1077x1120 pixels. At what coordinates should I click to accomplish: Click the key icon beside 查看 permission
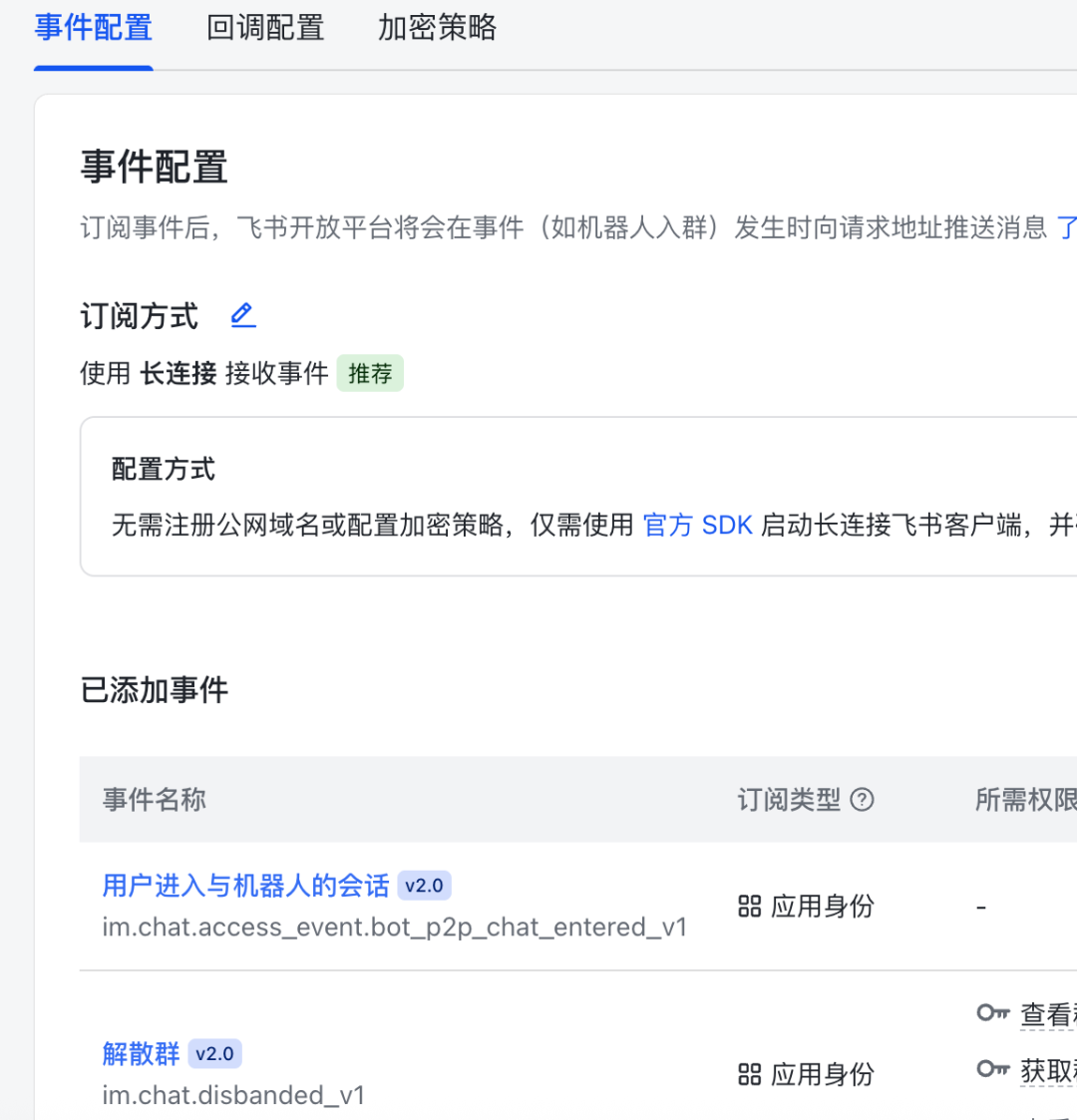[992, 1013]
